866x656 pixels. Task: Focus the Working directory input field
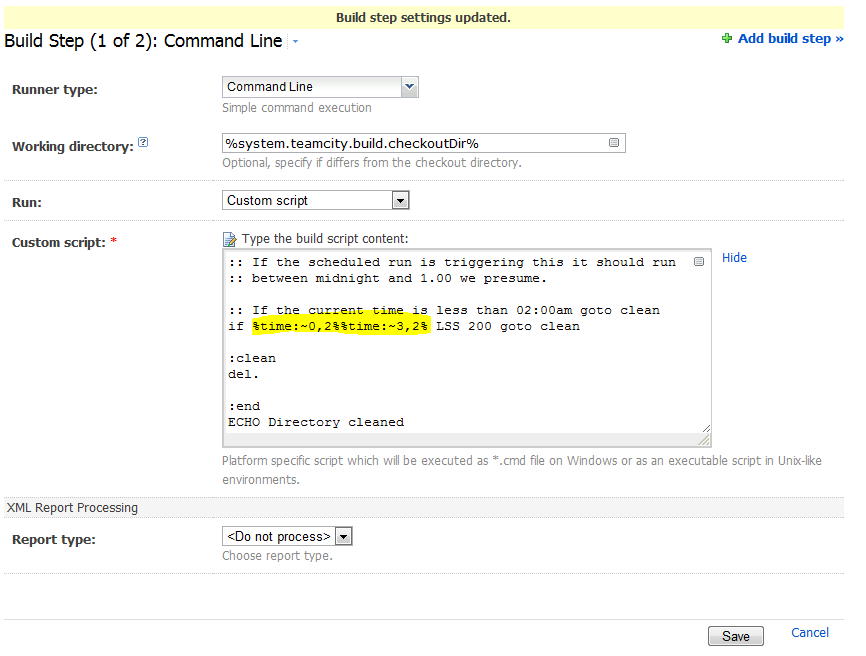[x=424, y=143]
